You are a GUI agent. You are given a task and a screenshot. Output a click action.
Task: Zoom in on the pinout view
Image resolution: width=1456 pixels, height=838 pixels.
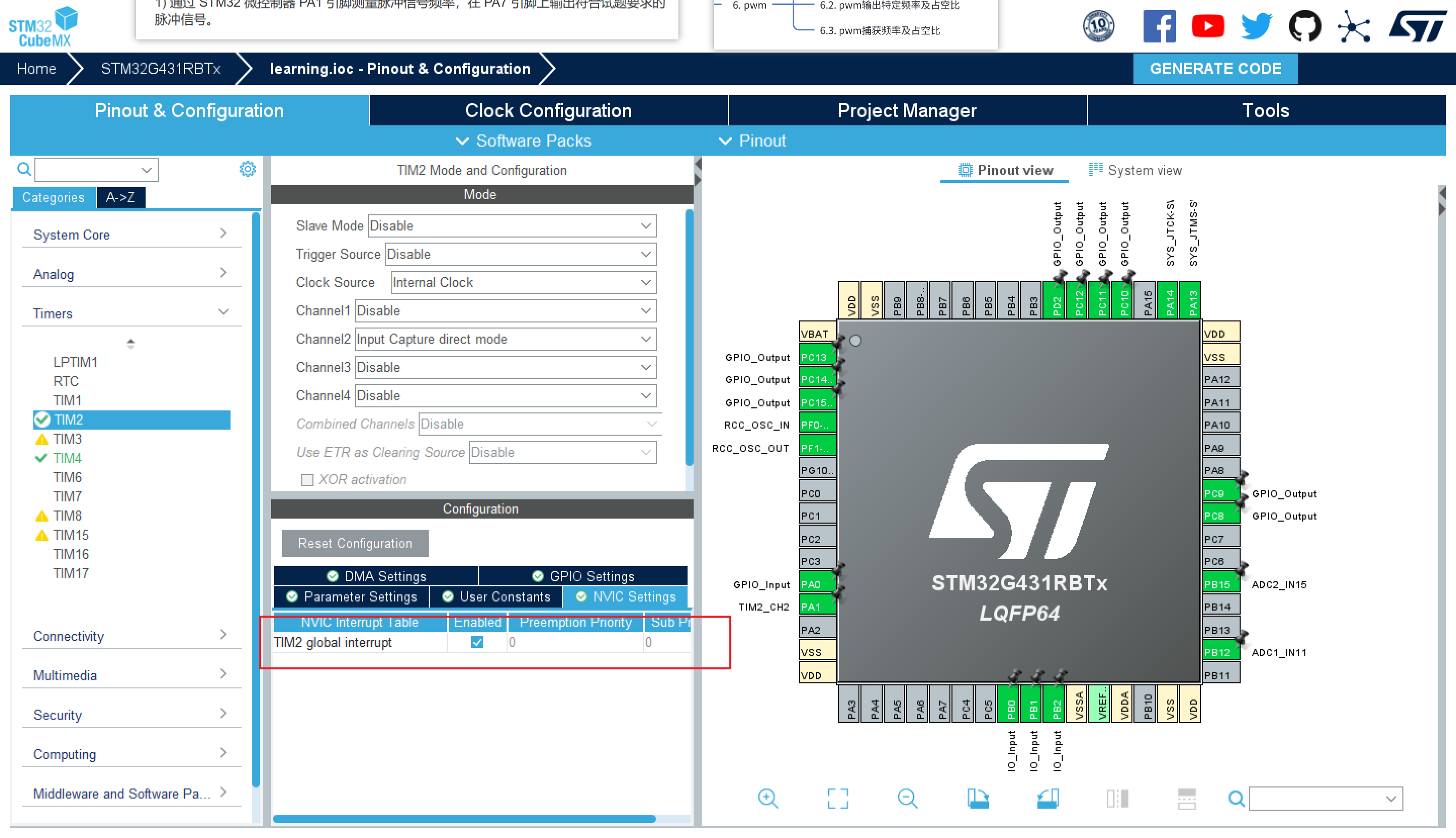point(768,798)
